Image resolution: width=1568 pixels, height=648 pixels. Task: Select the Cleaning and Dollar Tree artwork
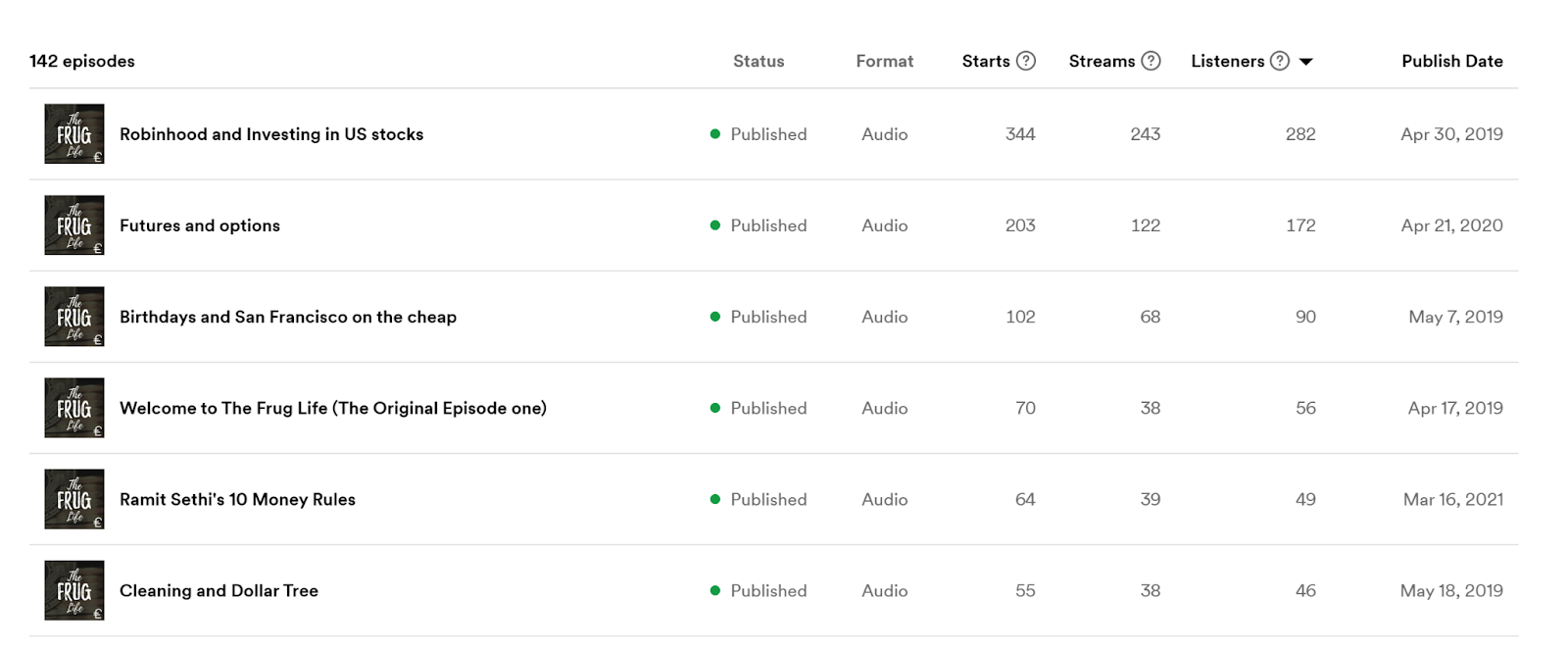74,590
